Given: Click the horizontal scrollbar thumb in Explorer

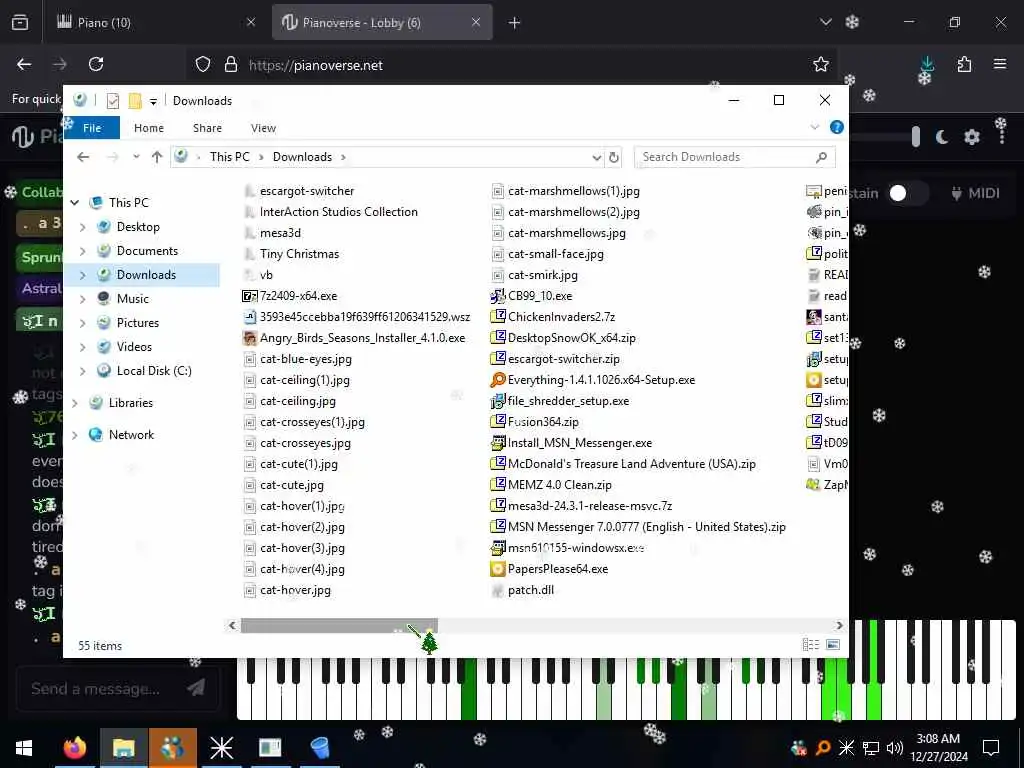Looking at the screenshot, I should [x=339, y=626].
